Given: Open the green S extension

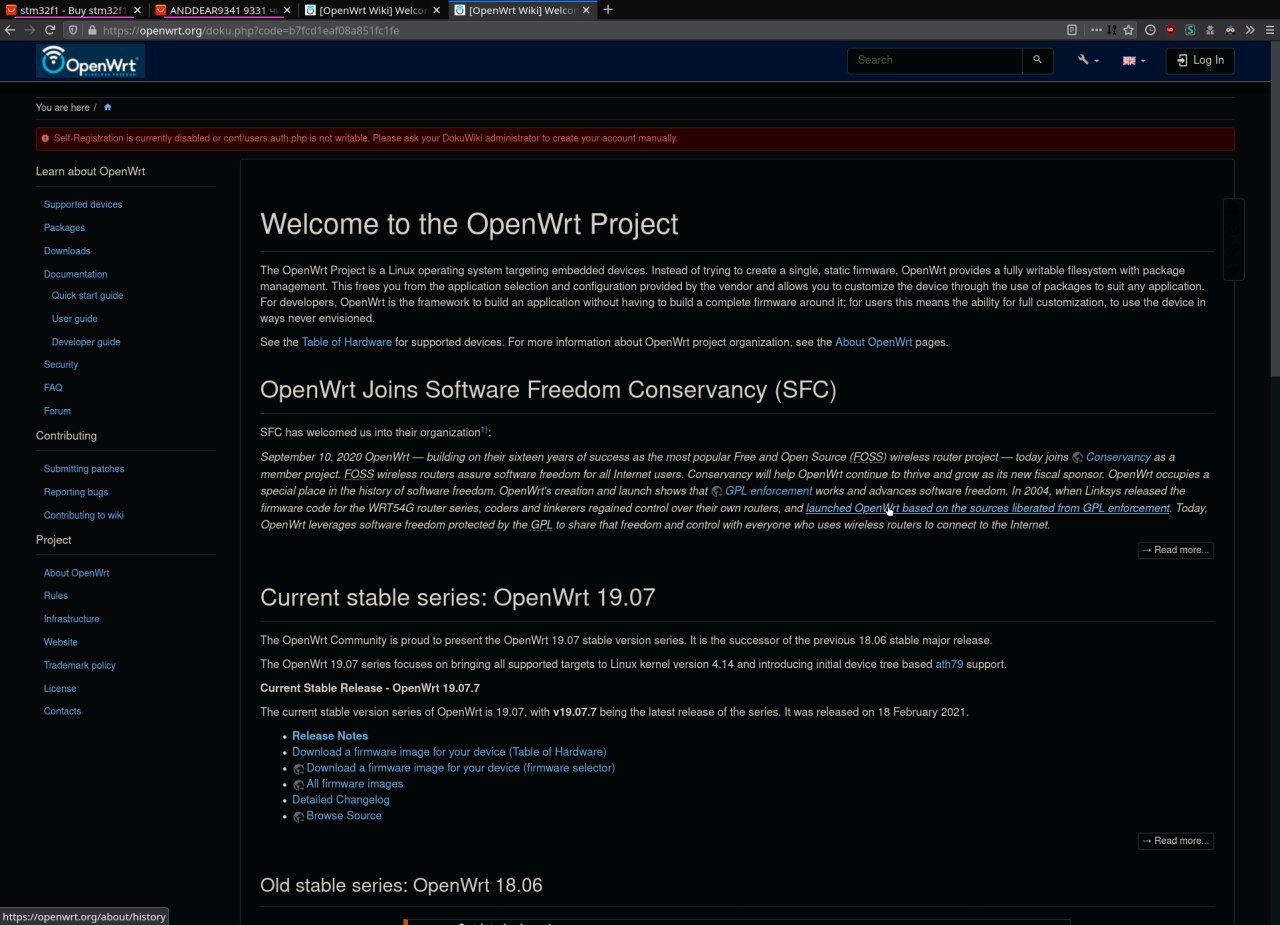Looking at the screenshot, I should [x=1190, y=30].
